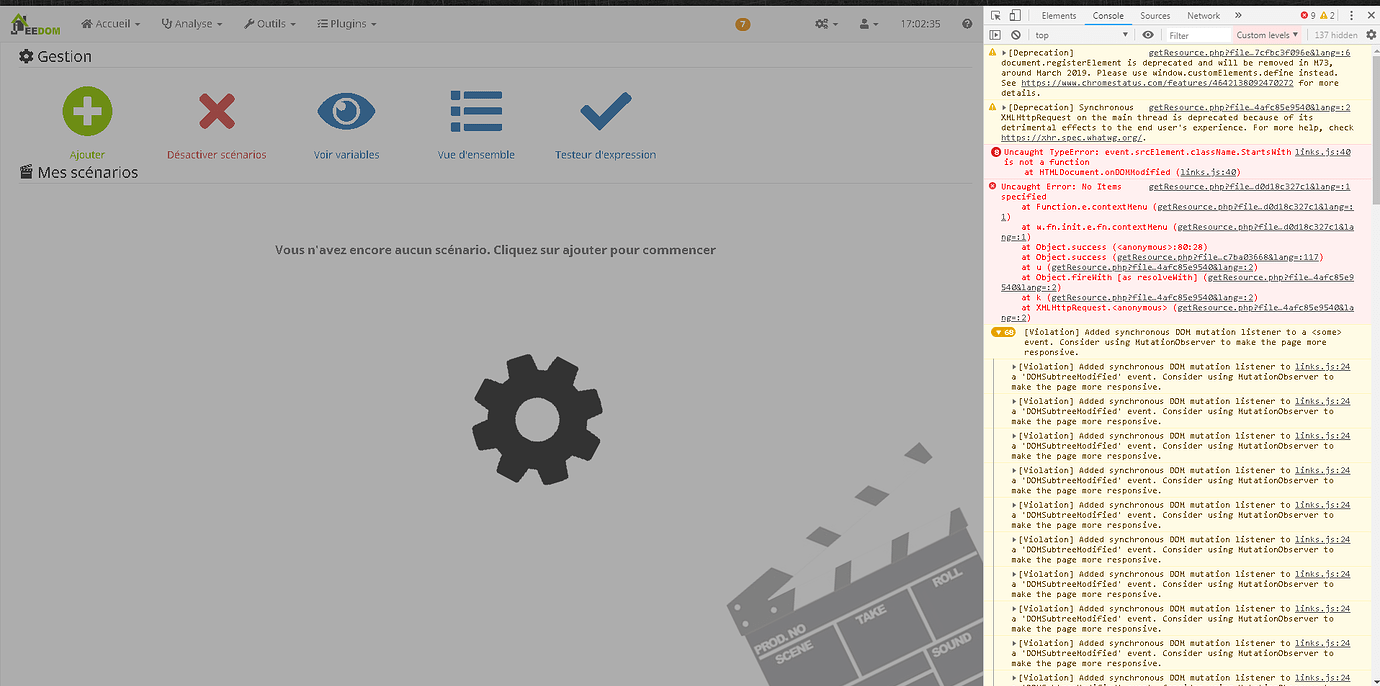Screen dimensions: 1380x686
Task: Open the Accueil dropdown menu
Action: click(110, 24)
